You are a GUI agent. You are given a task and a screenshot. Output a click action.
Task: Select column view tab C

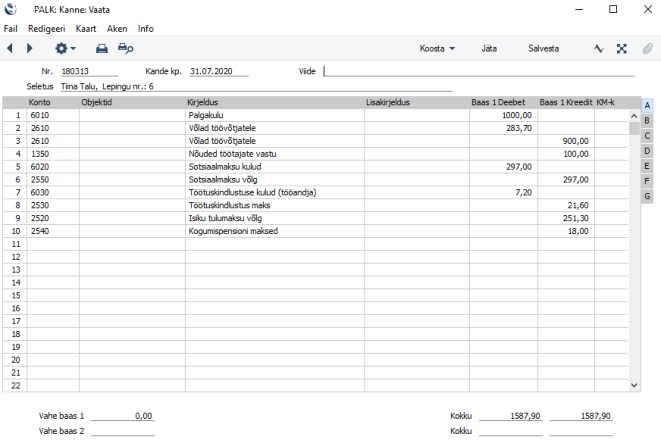coord(647,136)
